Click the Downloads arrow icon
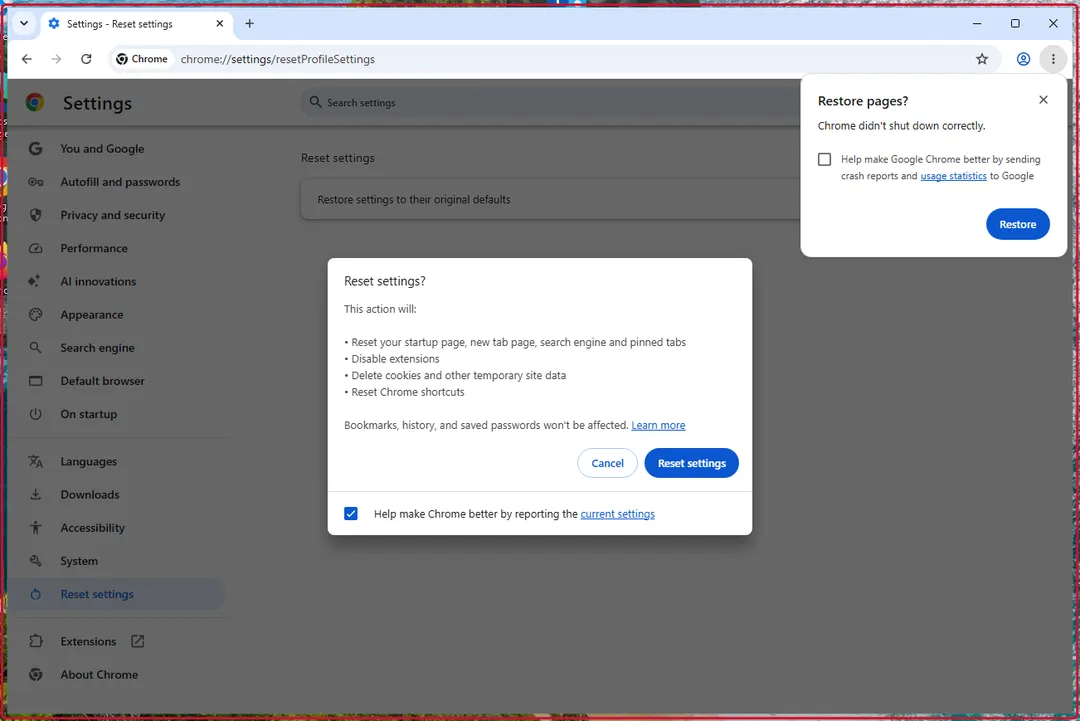This screenshot has height=721, width=1080. 35,494
